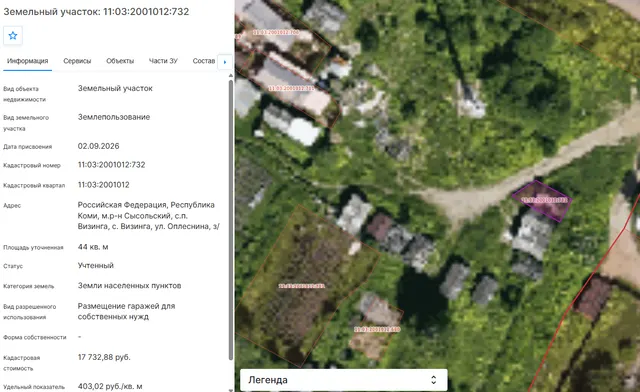The width and height of the screenshot is (640, 392).
Task: Expand the Легенда dropdown
Action: [344, 380]
